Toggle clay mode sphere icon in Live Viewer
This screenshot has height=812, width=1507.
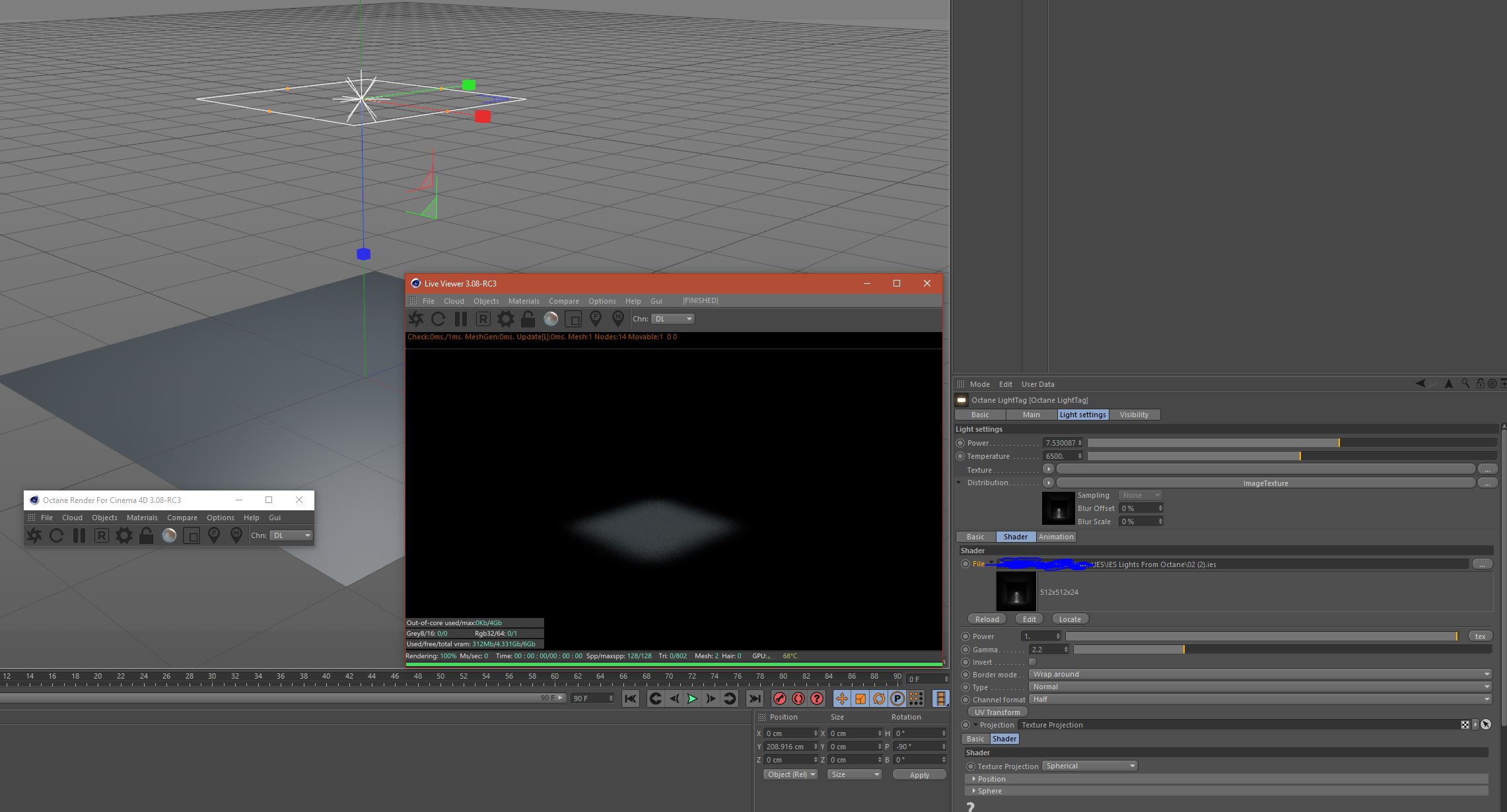coord(551,319)
